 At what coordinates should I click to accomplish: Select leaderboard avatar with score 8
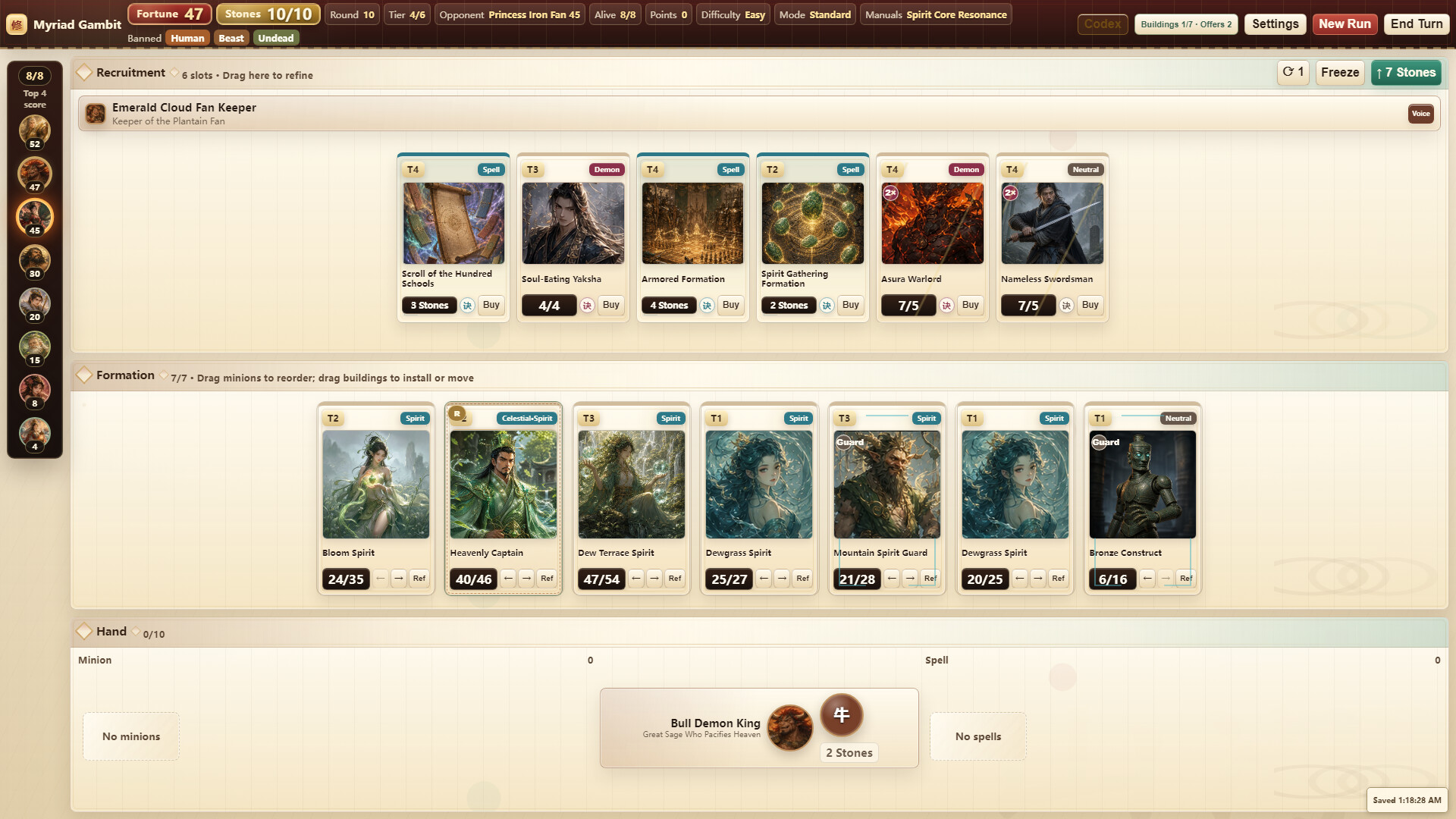tap(35, 390)
